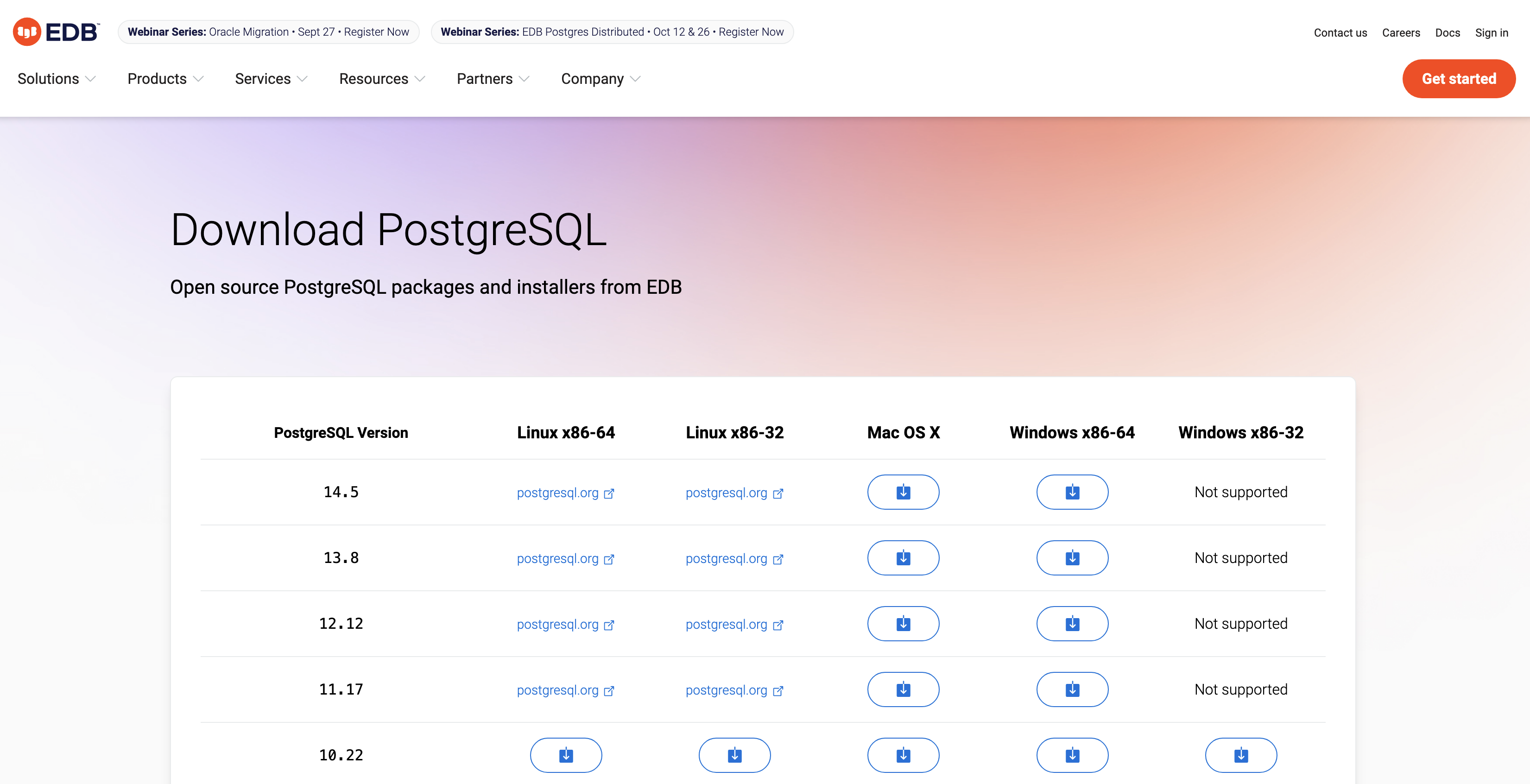Click Not supported in the 14.5 row
Screen dimensions: 1530x784
pos(1241,493)
